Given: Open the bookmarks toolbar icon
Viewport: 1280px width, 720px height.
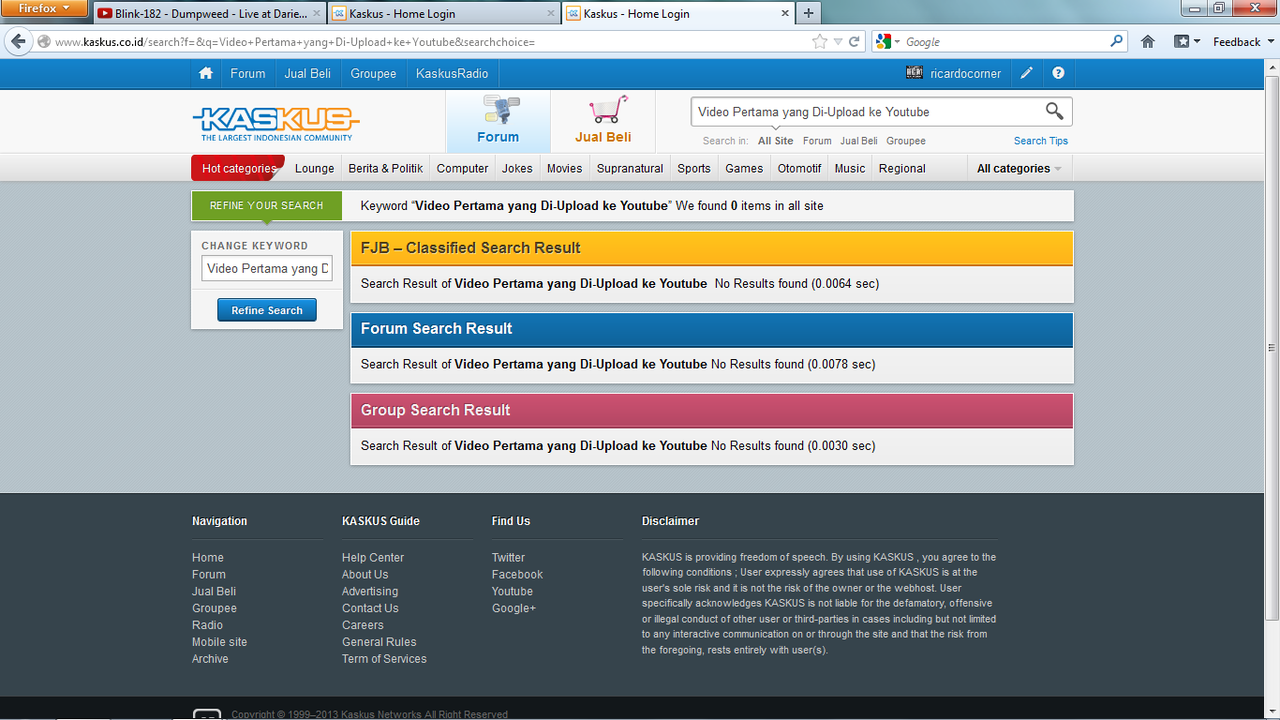Looking at the screenshot, I should pyautogui.click(x=1186, y=42).
